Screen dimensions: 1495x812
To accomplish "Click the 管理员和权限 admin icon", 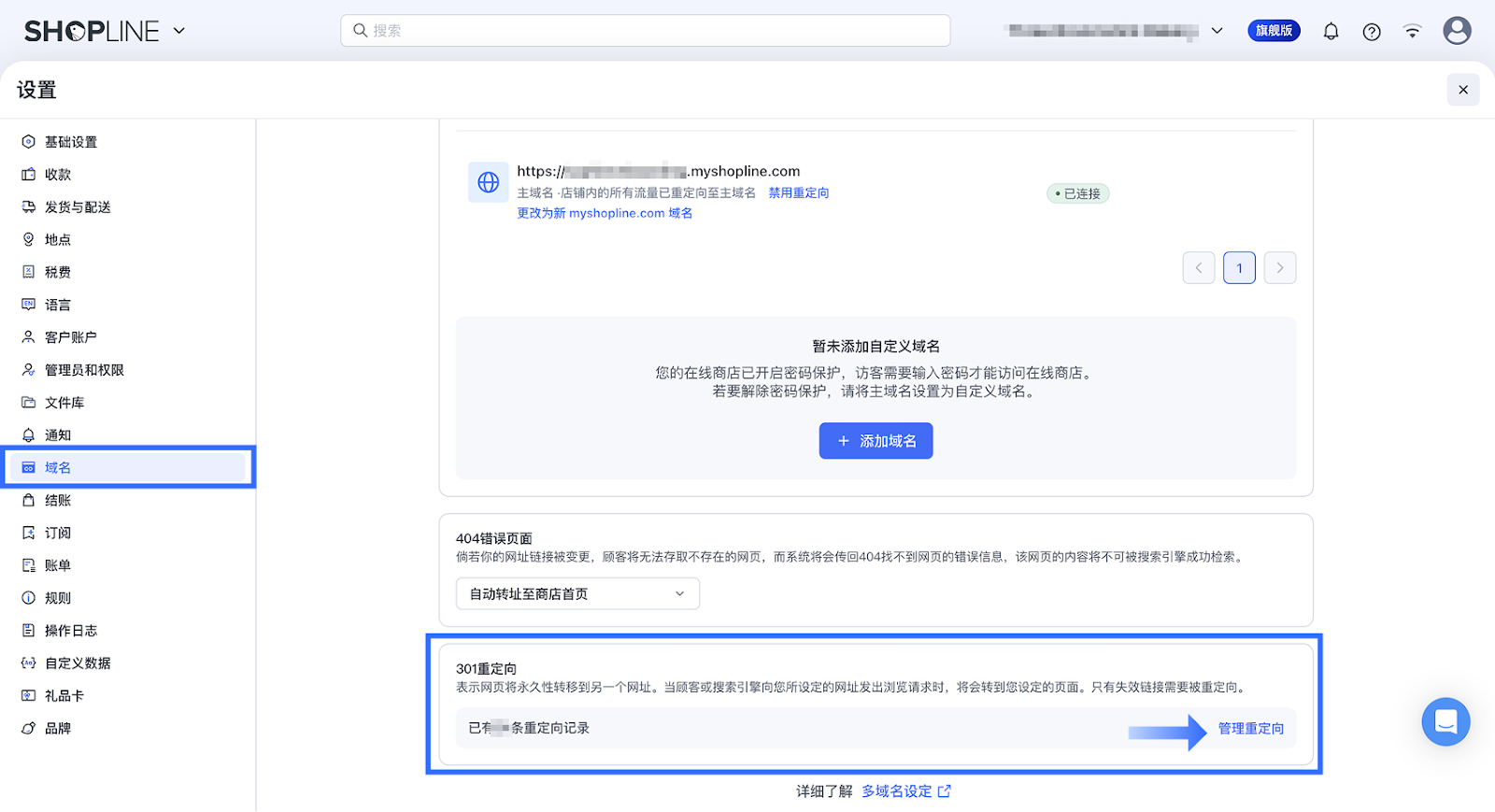I will (x=29, y=370).
